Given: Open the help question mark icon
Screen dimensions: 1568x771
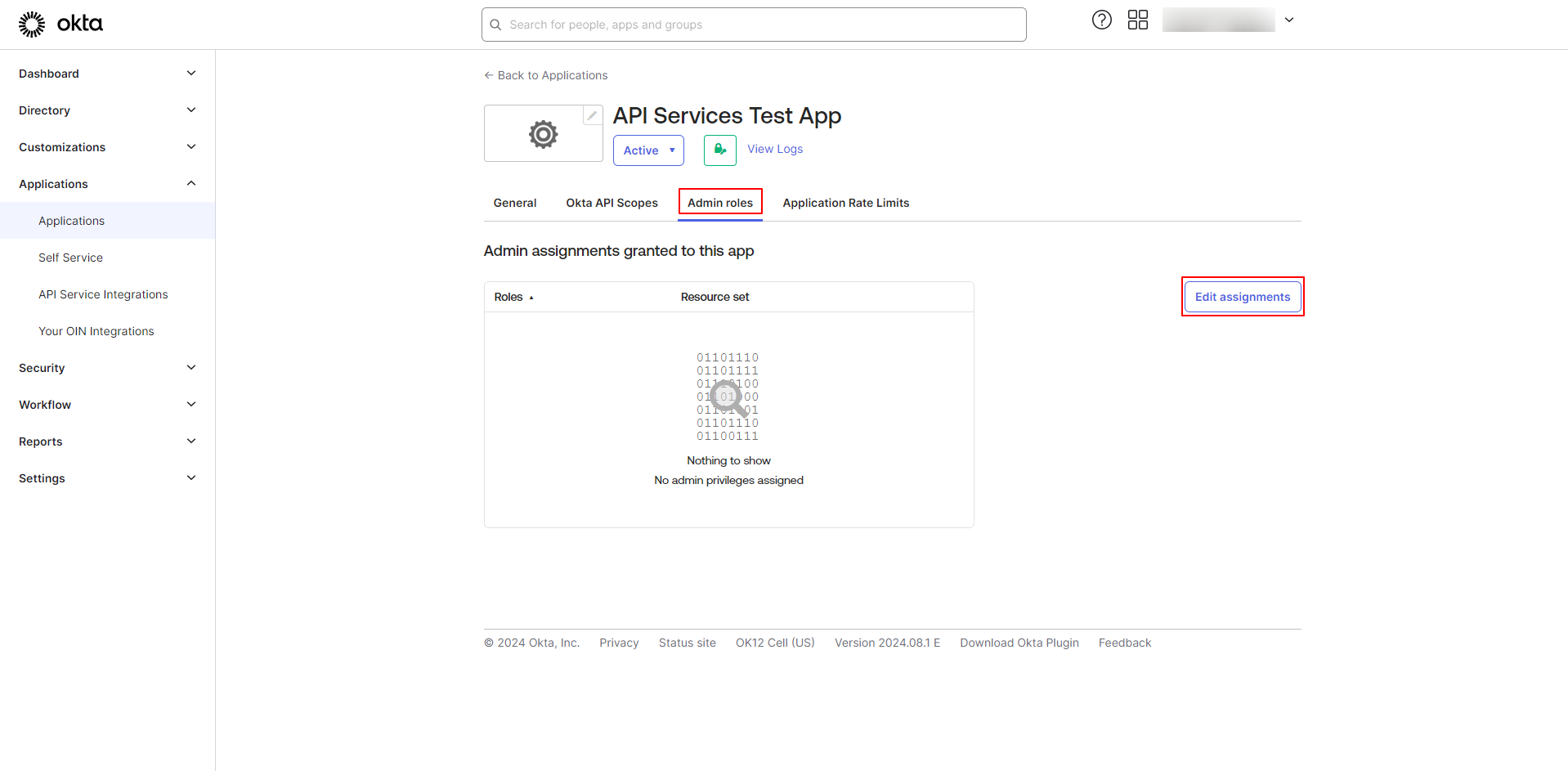Looking at the screenshot, I should pyautogui.click(x=1102, y=20).
